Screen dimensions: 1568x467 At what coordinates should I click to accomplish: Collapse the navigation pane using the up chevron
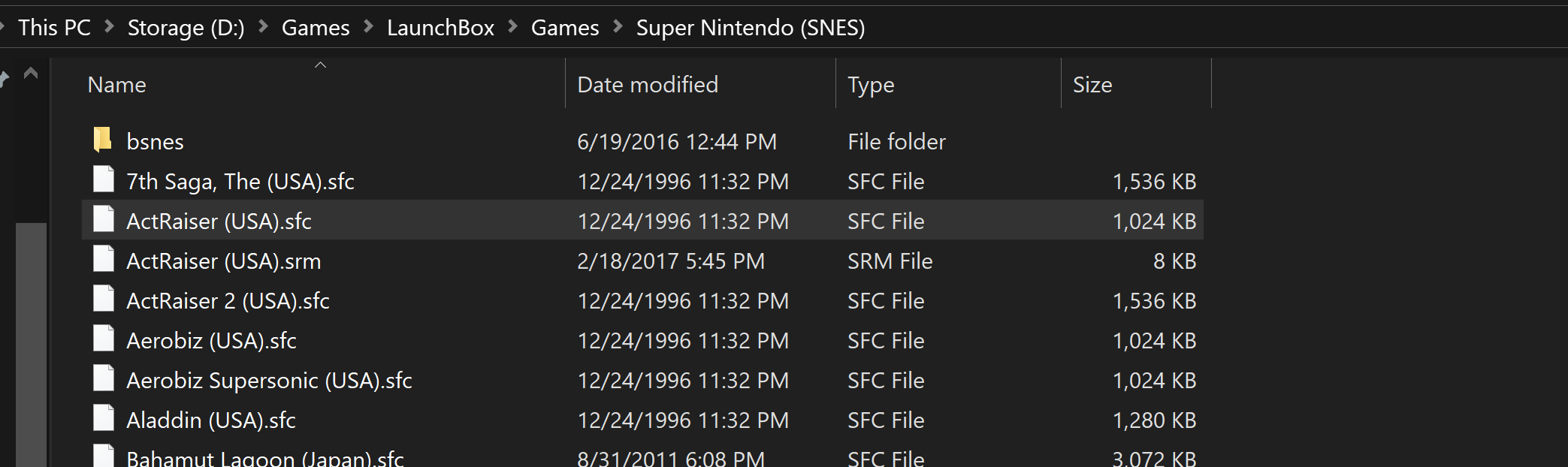31,73
